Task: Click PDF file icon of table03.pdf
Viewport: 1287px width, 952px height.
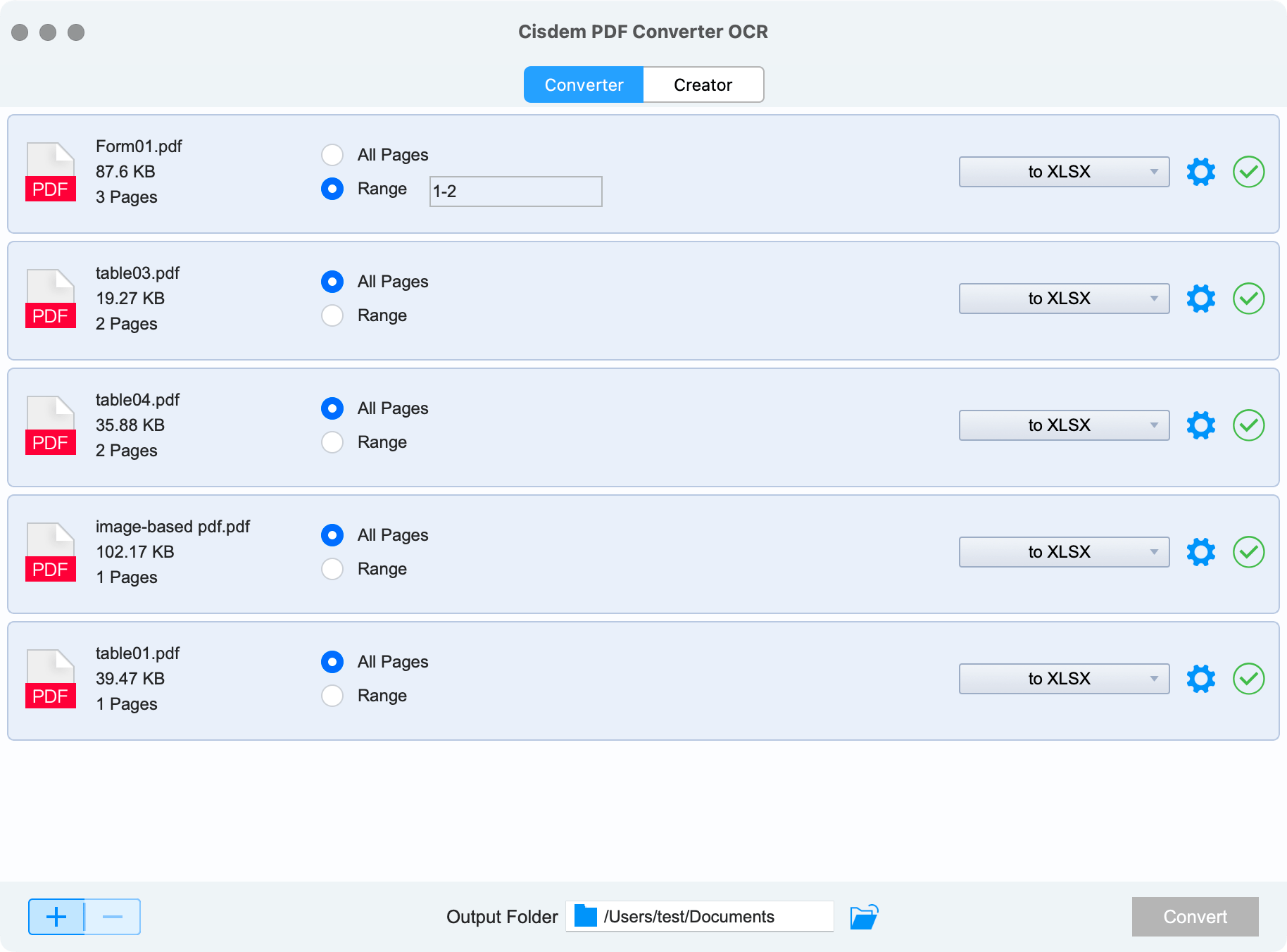Action: point(51,299)
